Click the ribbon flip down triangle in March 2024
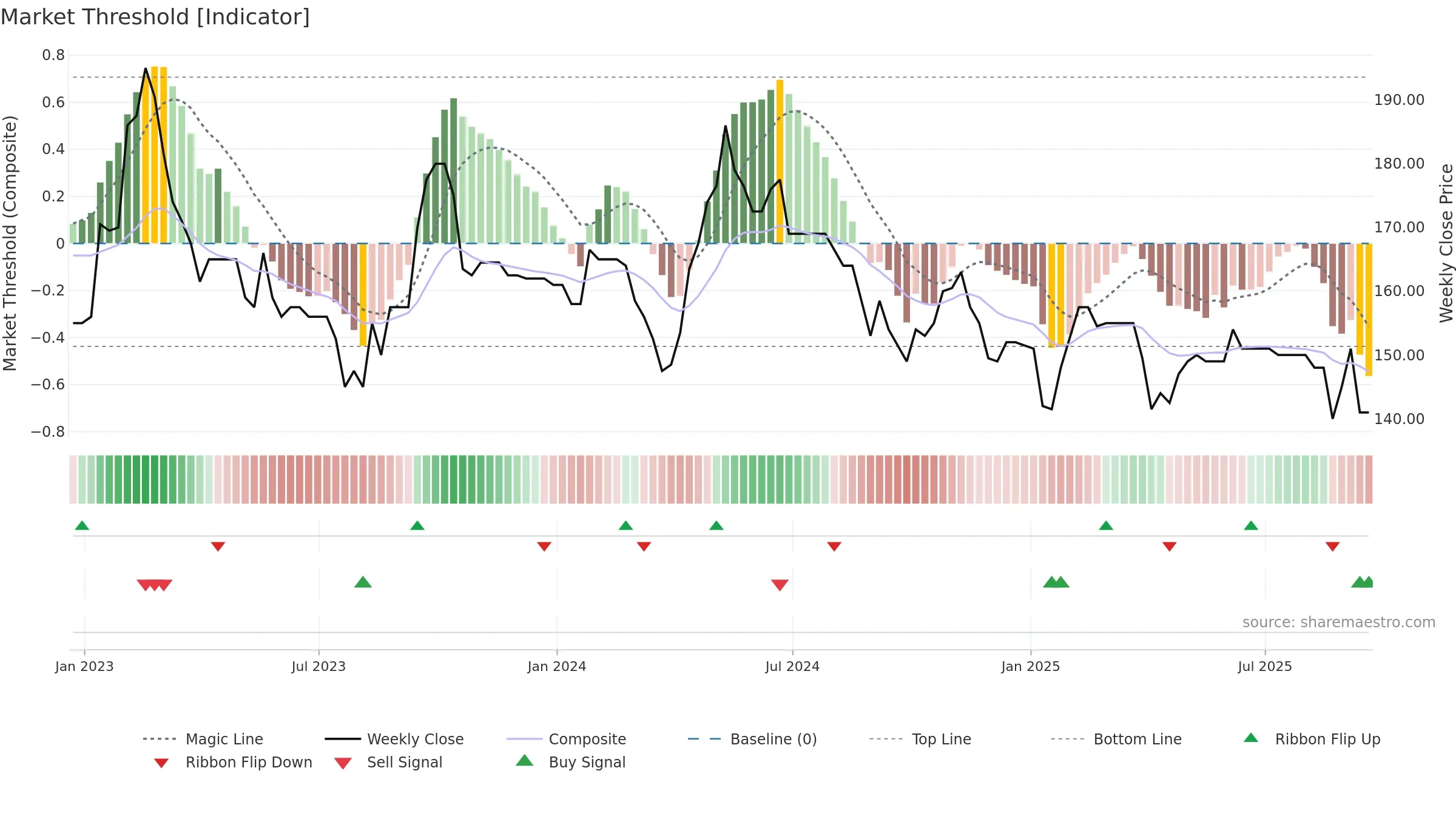Image resolution: width=1456 pixels, height=819 pixels. click(644, 547)
